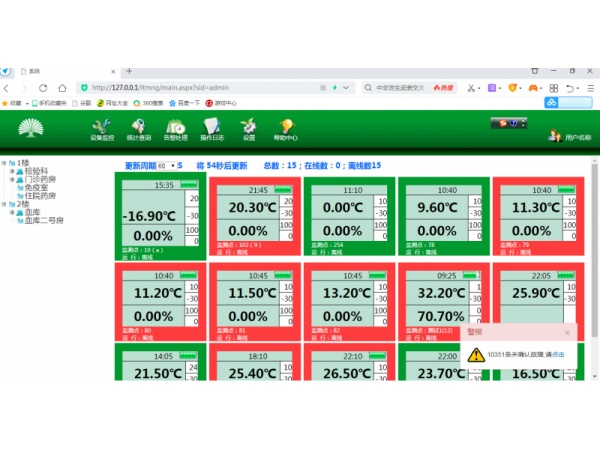Open the 设备监控 device monitoring icon
Screen dimensions: 600x450
102,128
